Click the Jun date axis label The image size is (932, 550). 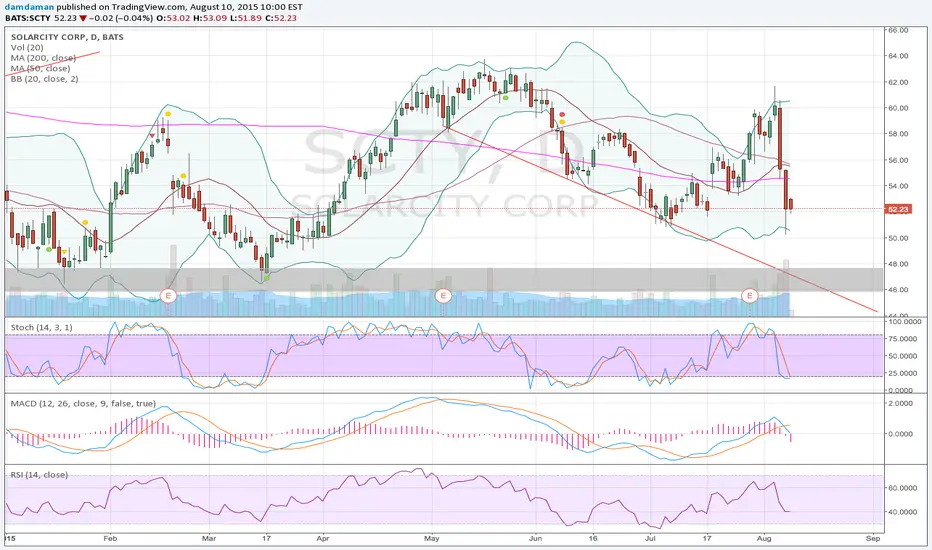click(x=536, y=539)
